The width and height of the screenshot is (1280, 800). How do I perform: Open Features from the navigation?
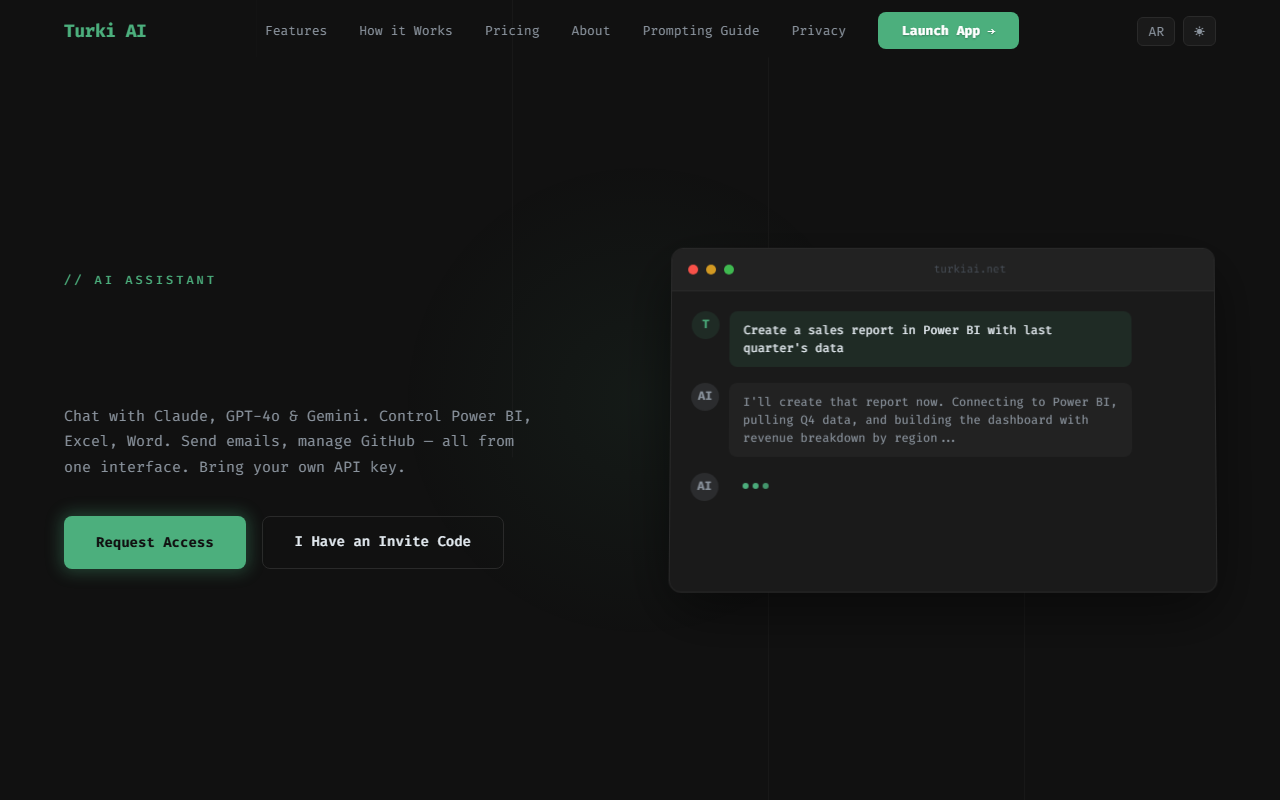point(296,30)
